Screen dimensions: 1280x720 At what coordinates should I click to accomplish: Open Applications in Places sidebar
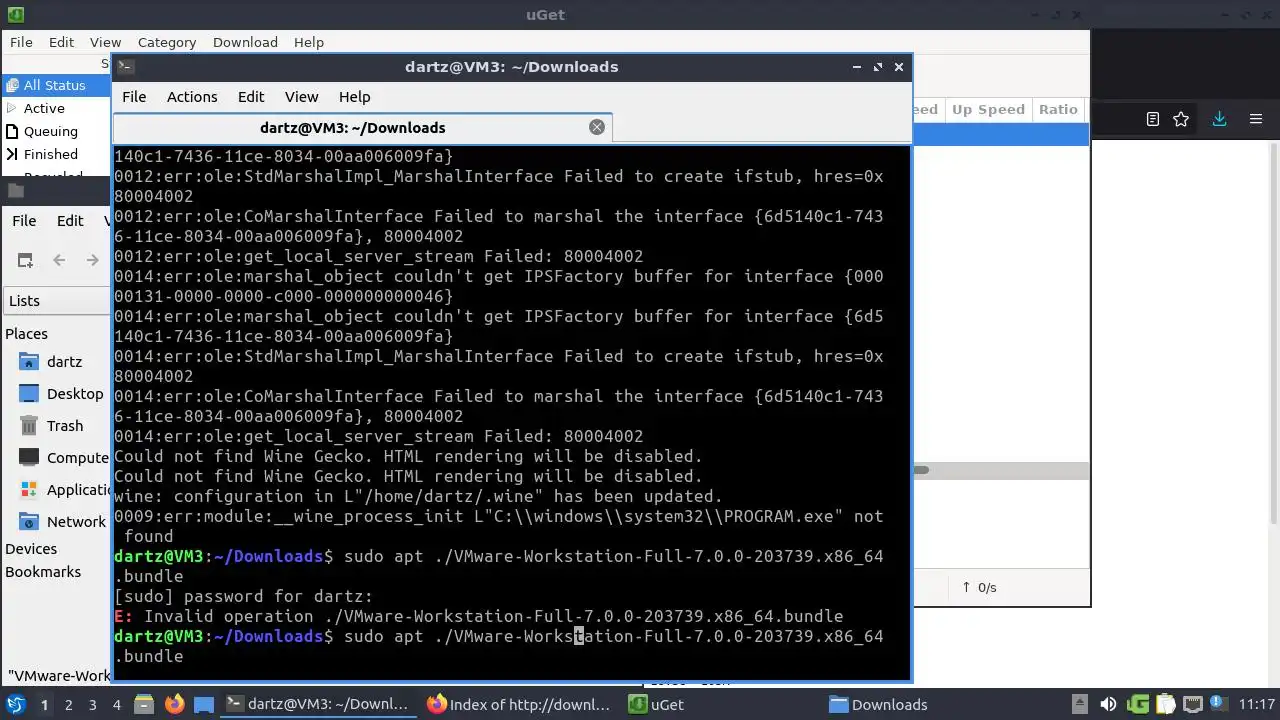[x=64, y=490]
